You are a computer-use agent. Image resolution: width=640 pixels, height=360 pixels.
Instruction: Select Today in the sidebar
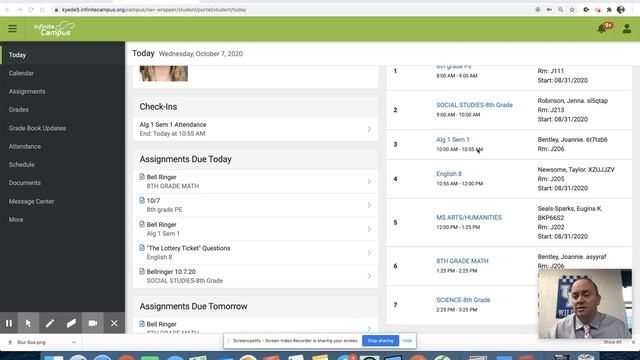(62, 55)
